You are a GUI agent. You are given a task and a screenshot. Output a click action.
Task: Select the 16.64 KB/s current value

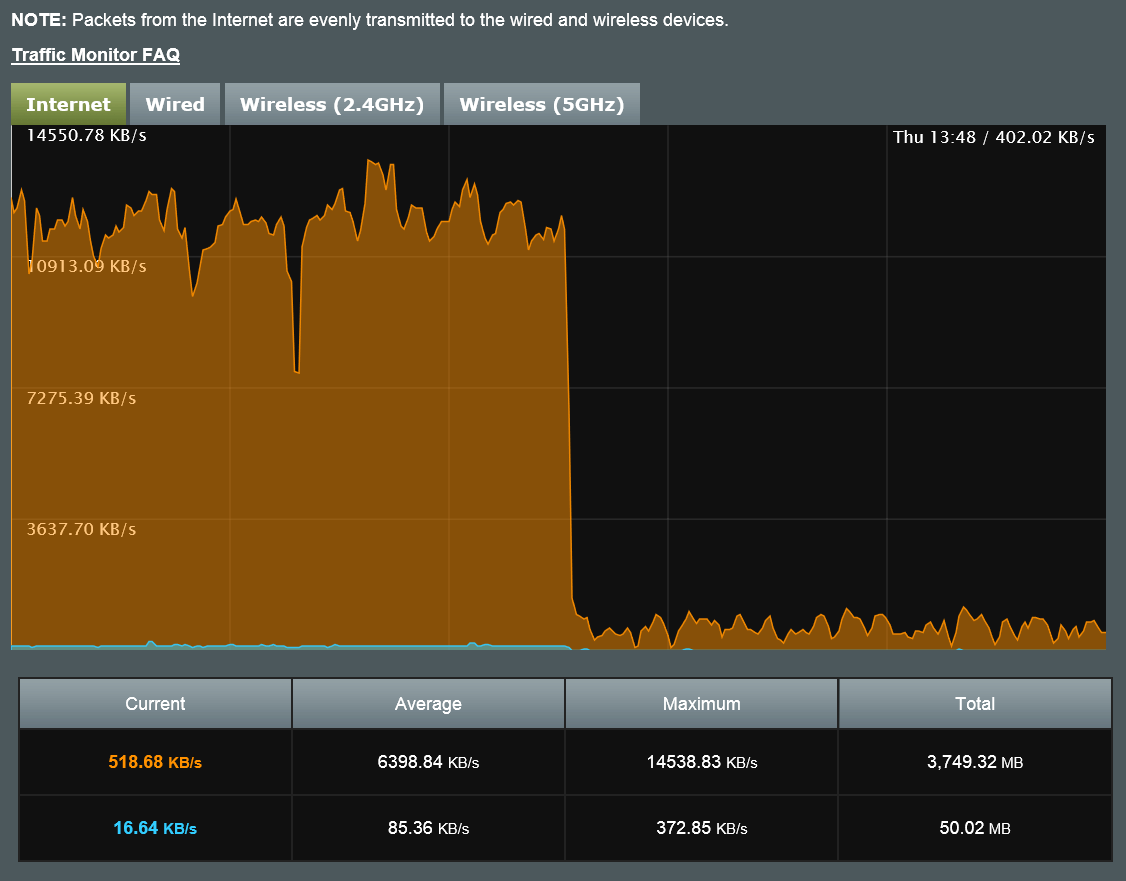pyautogui.click(x=155, y=828)
